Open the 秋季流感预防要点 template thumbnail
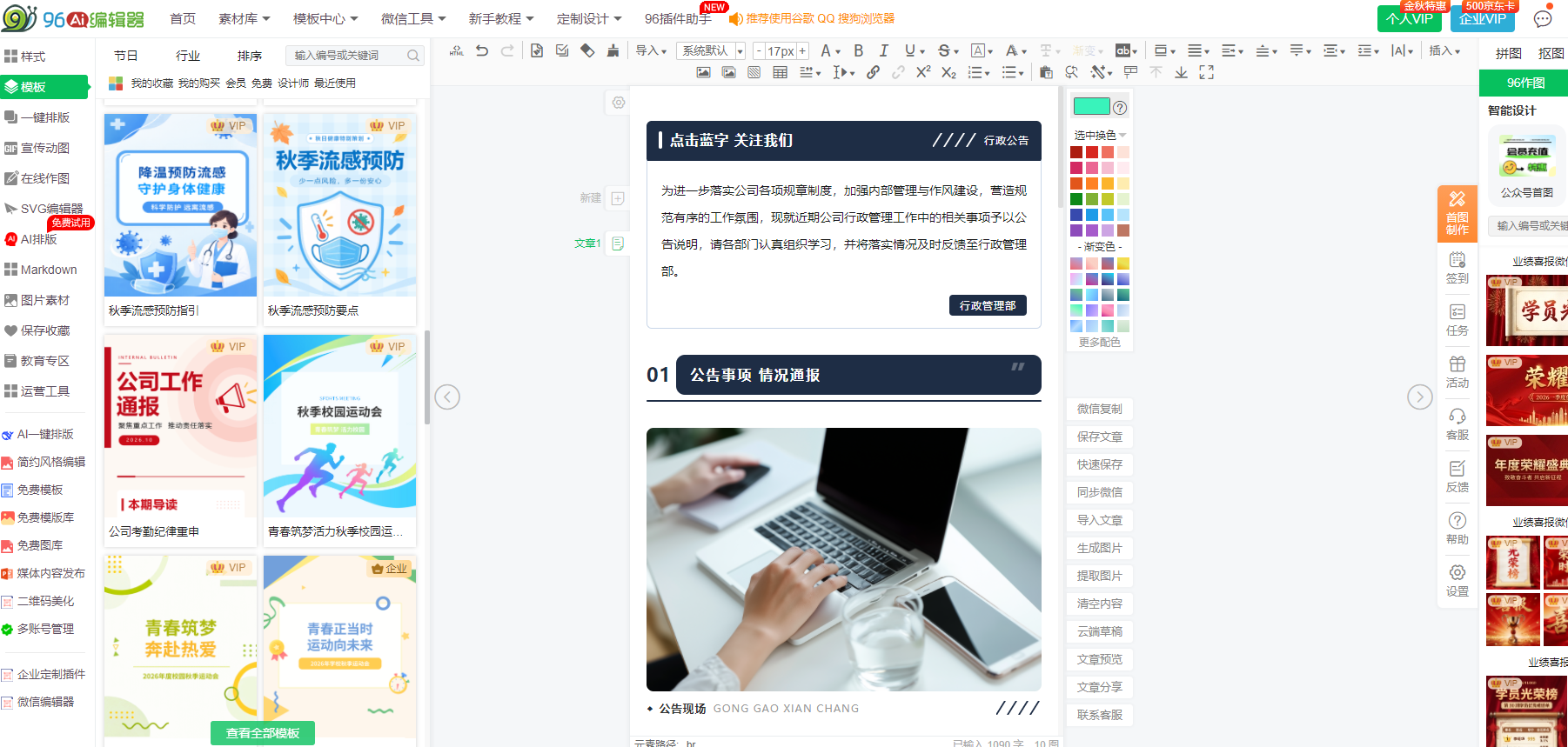The width and height of the screenshot is (1568, 747). 339,206
